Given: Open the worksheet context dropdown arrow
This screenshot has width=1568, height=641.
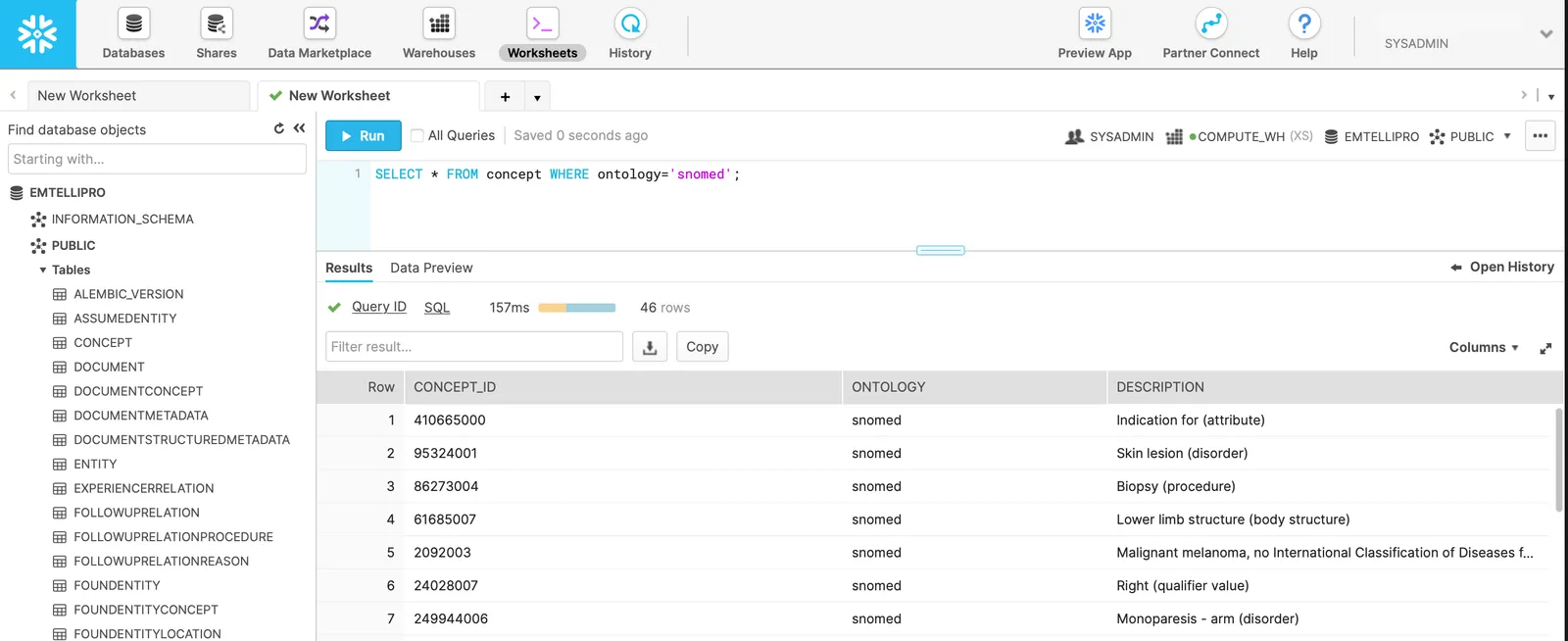Looking at the screenshot, I should [1507, 136].
